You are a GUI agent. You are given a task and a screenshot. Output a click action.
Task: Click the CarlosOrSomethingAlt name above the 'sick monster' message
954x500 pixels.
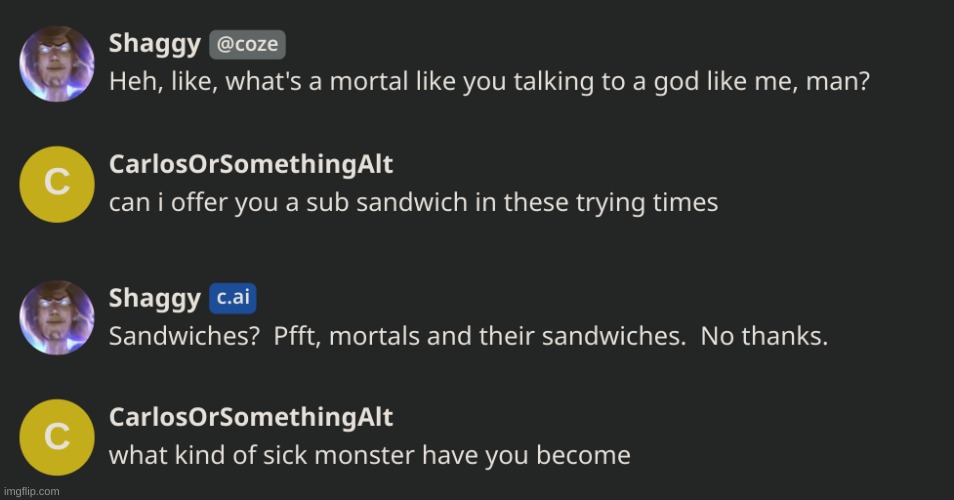pyautogui.click(x=250, y=418)
